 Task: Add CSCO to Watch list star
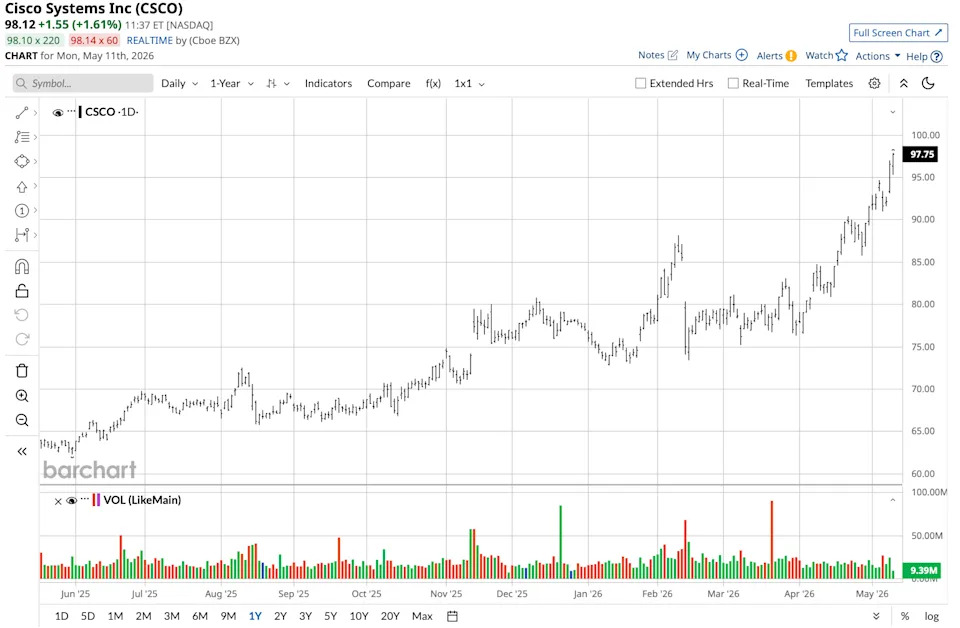pos(842,55)
